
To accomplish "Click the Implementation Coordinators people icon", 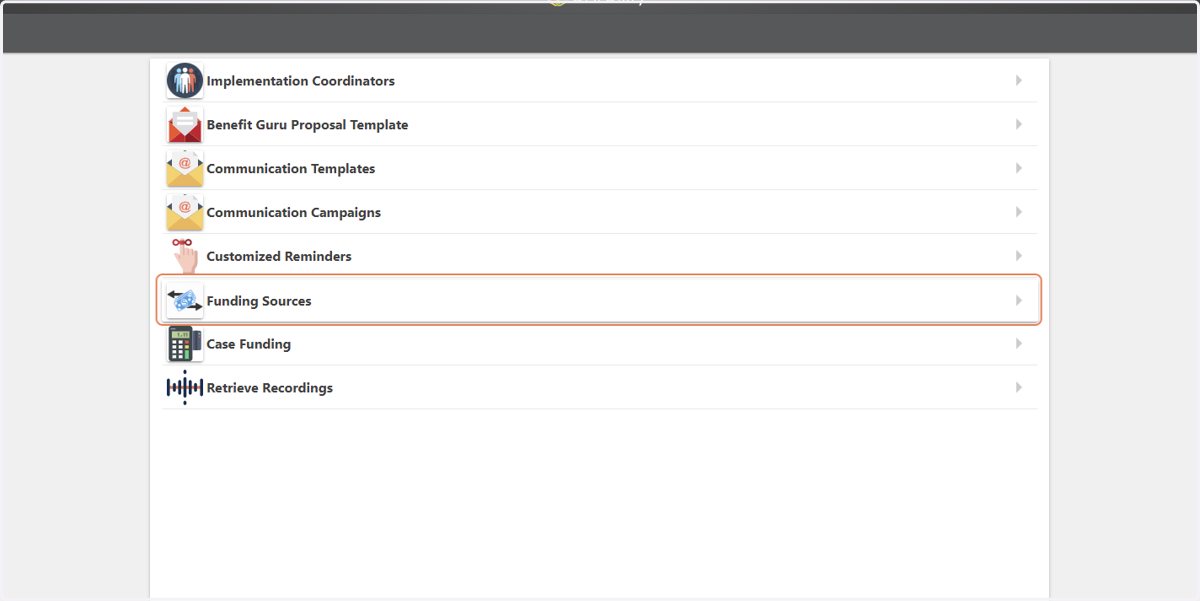I will click(185, 81).
